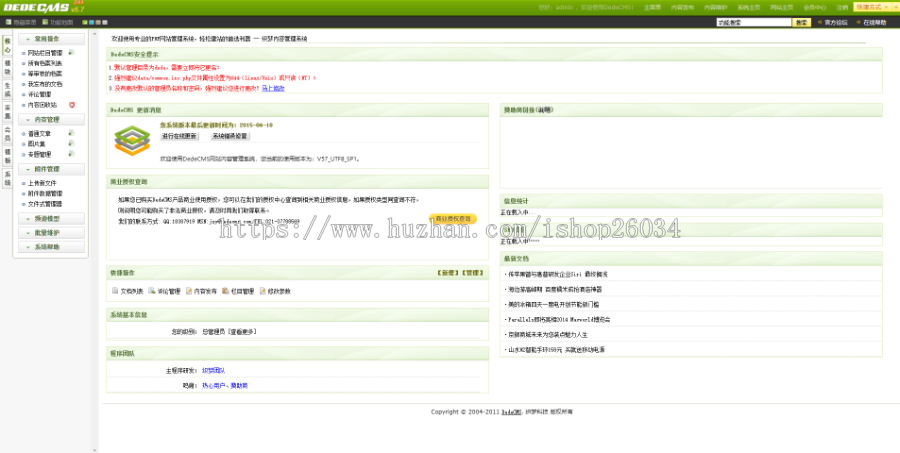Image resolution: width=900 pixels, height=453 pixels.
Task: Select the green theme color swatch
Action: tap(85, 22)
